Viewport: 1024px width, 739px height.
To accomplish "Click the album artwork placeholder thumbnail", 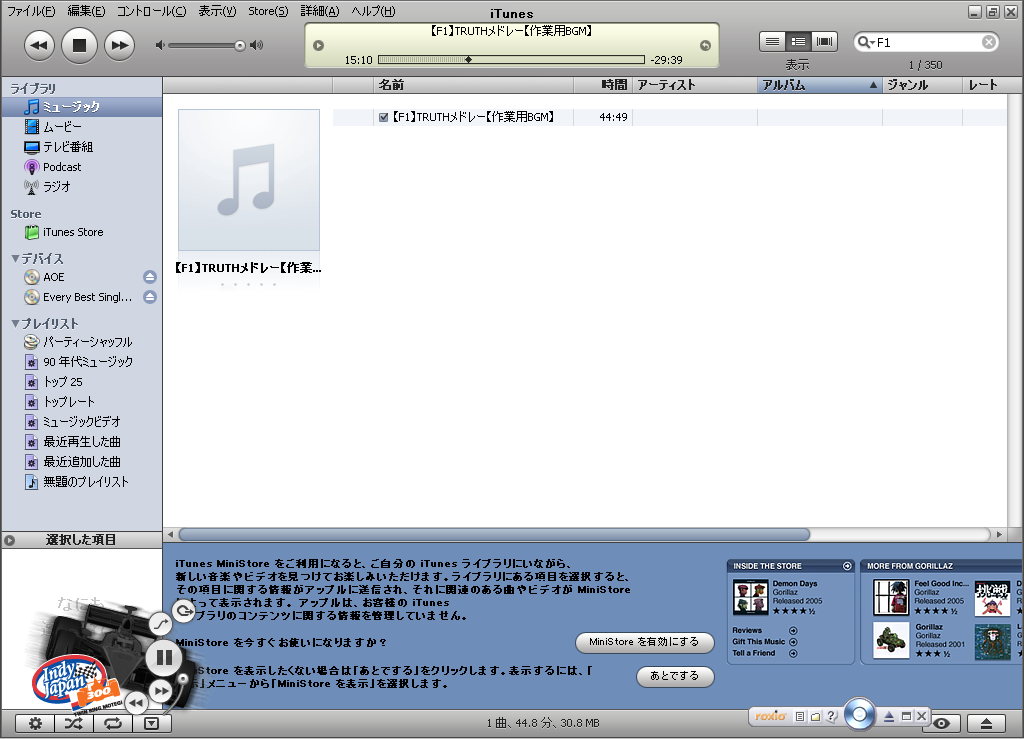I will [249, 180].
